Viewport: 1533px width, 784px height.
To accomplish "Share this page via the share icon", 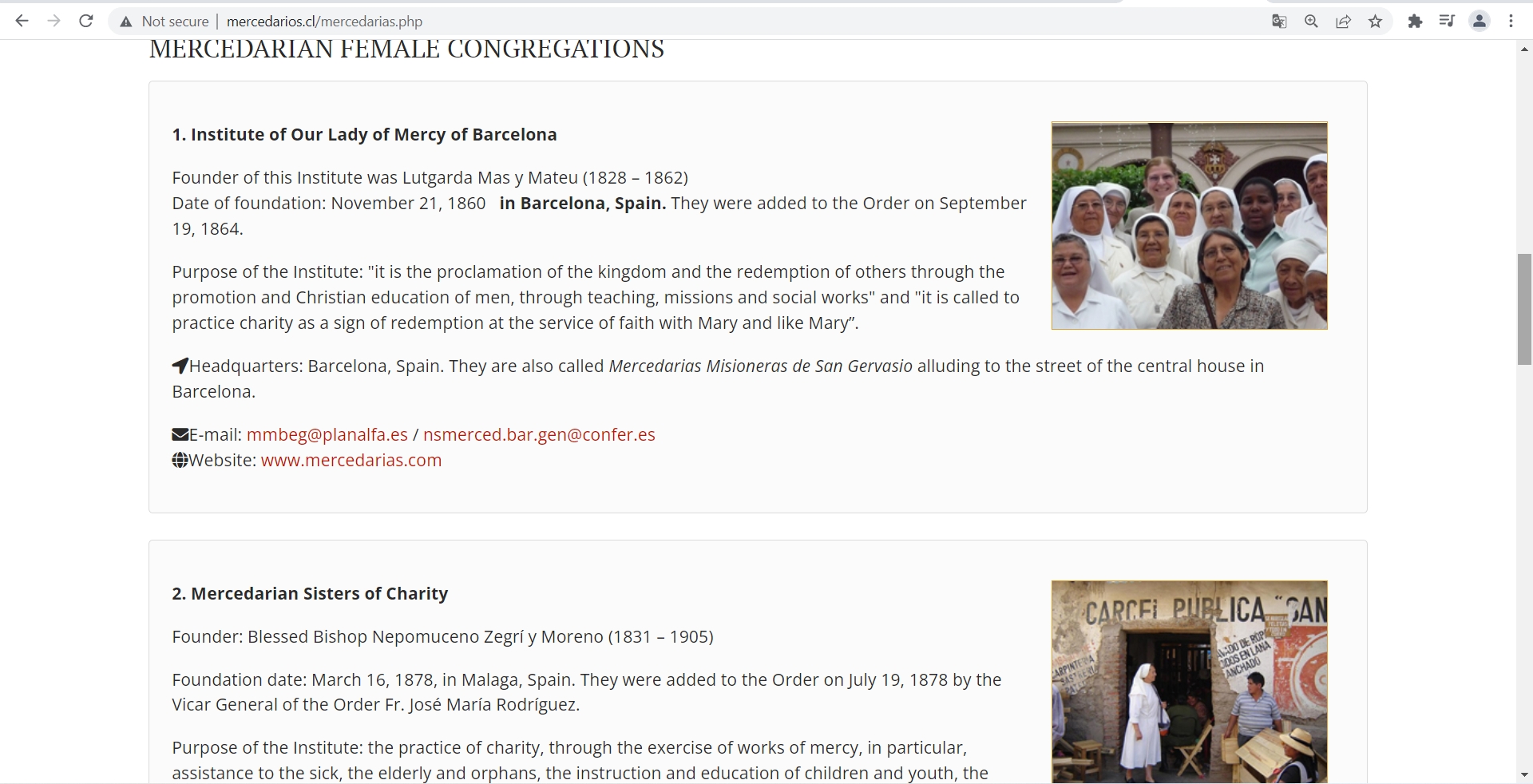I will tap(1344, 22).
